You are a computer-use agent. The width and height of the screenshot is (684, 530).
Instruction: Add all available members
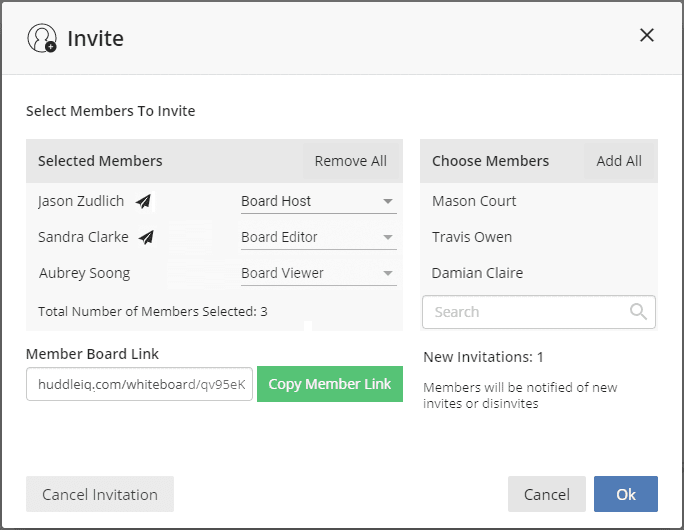coord(619,161)
